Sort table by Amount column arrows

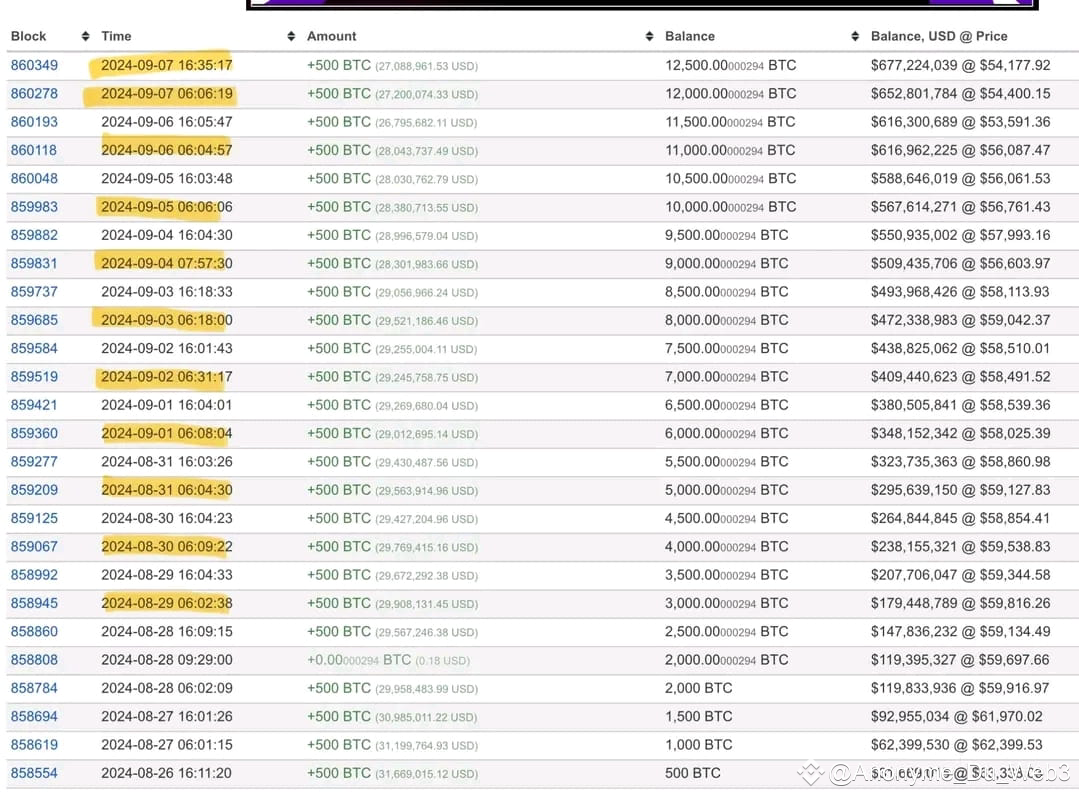pos(649,36)
